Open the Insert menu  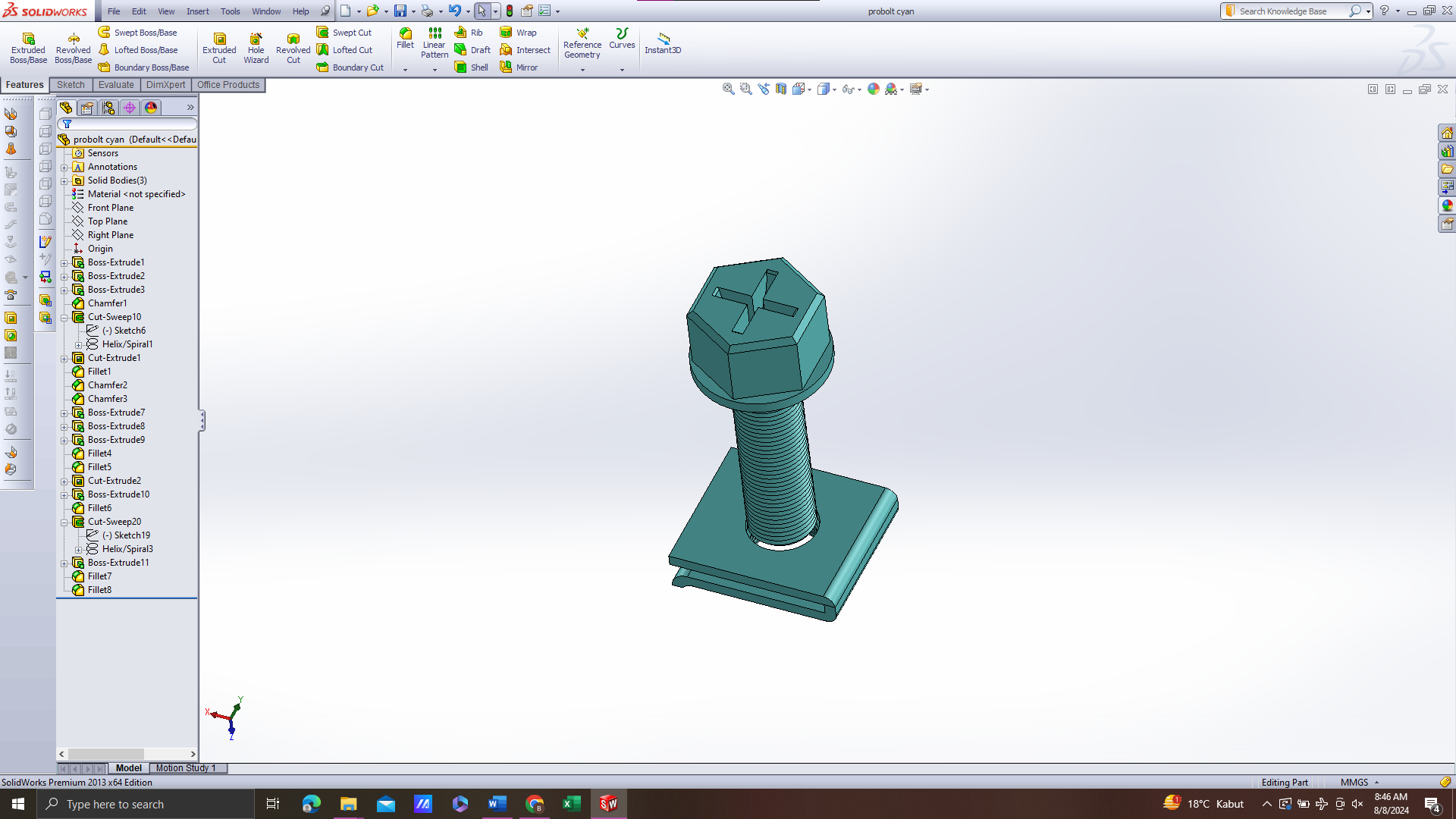tap(197, 11)
